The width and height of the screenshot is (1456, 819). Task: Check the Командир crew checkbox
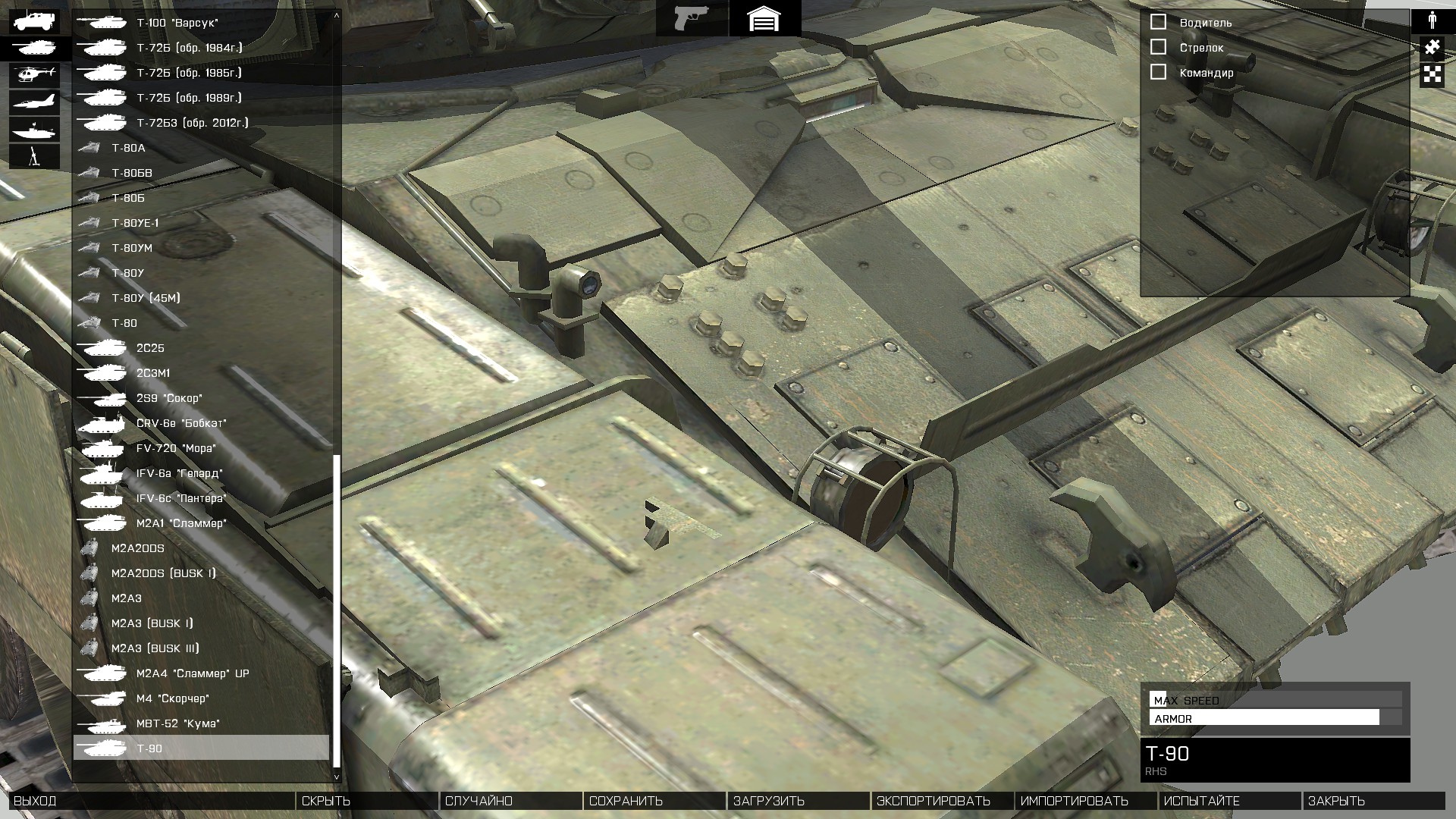[x=1158, y=72]
